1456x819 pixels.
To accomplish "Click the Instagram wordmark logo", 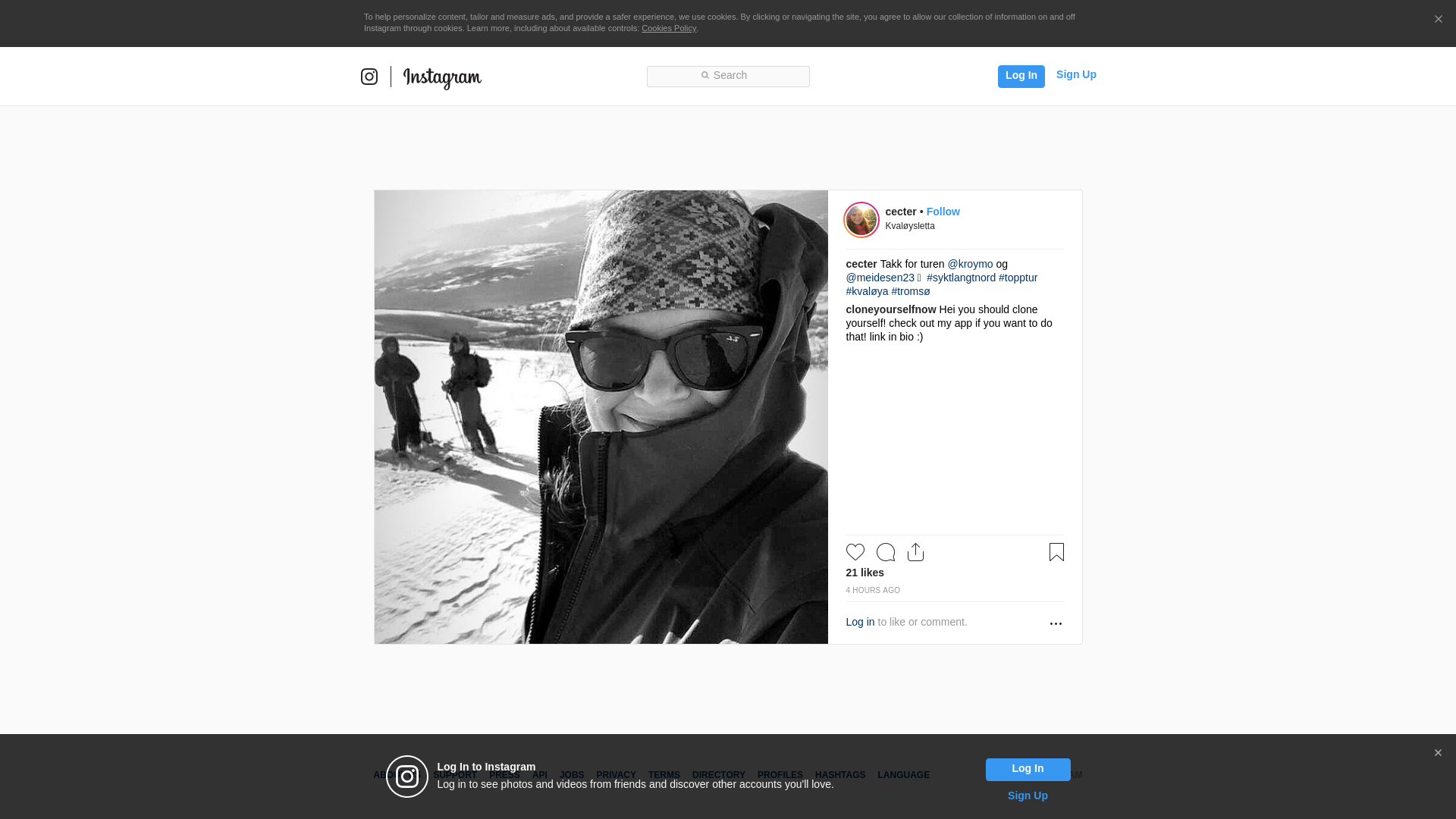I will pyautogui.click(x=442, y=77).
